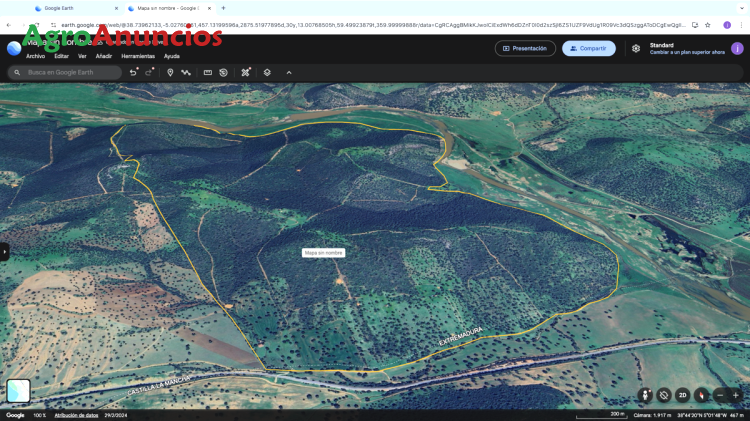Image resolution: width=750 pixels, height=421 pixels.
Task: Open the historical imagery clock tool
Action: 223,72
